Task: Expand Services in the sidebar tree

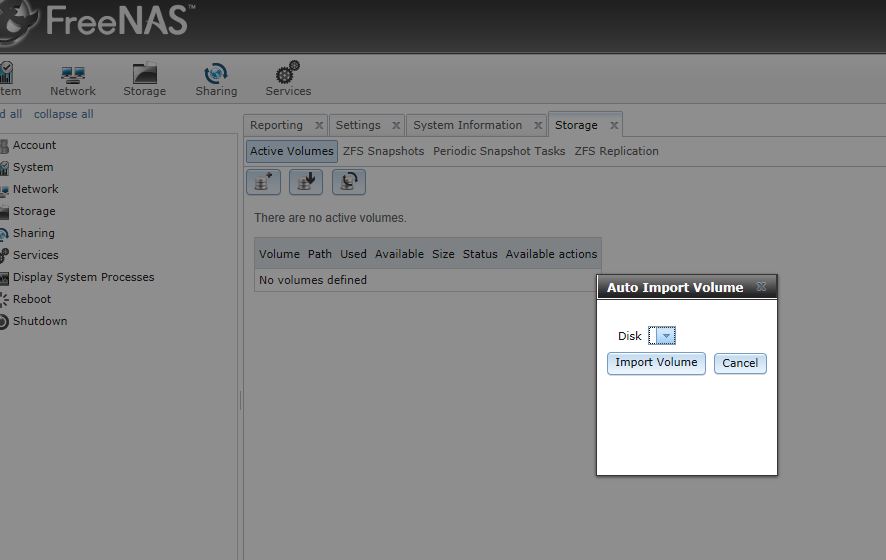Action: (x=35, y=255)
